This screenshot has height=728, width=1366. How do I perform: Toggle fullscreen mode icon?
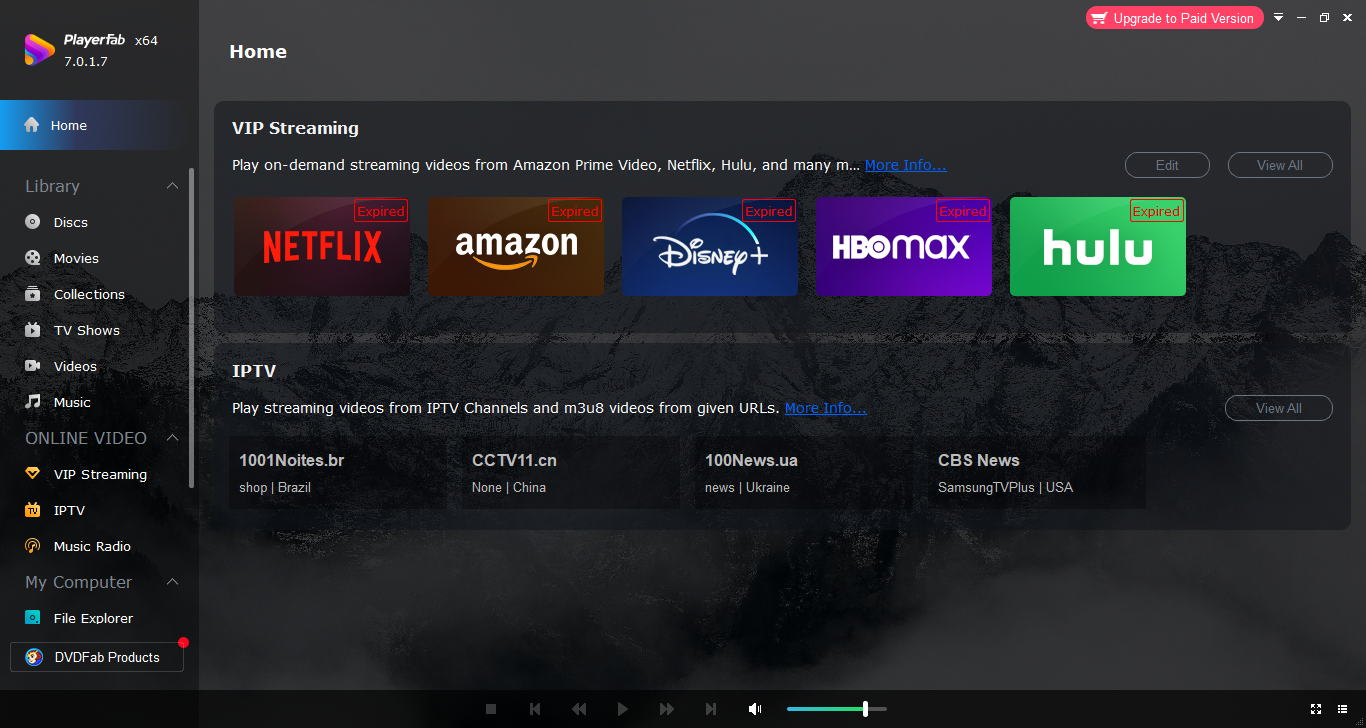pos(1316,709)
